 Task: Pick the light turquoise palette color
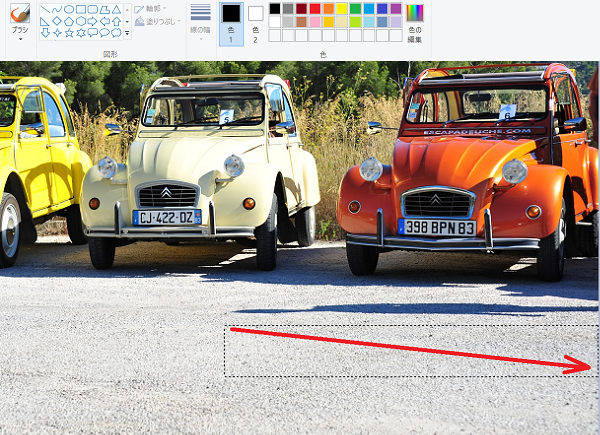coord(369,22)
